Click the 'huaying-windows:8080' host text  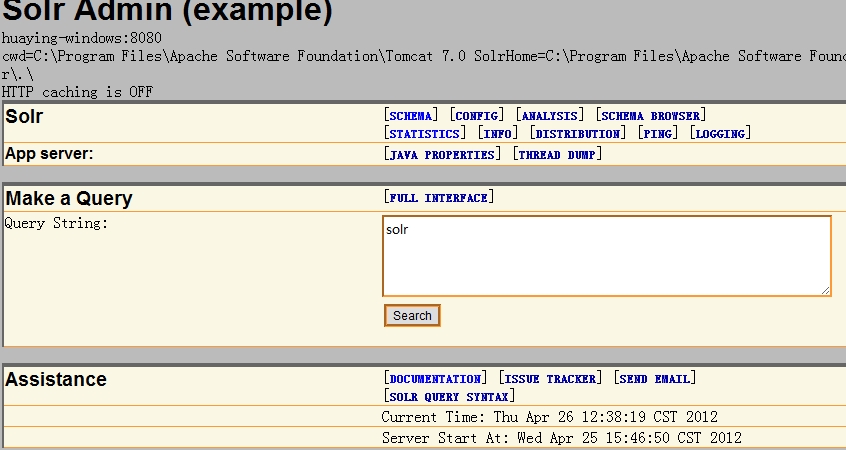(x=81, y=38)
